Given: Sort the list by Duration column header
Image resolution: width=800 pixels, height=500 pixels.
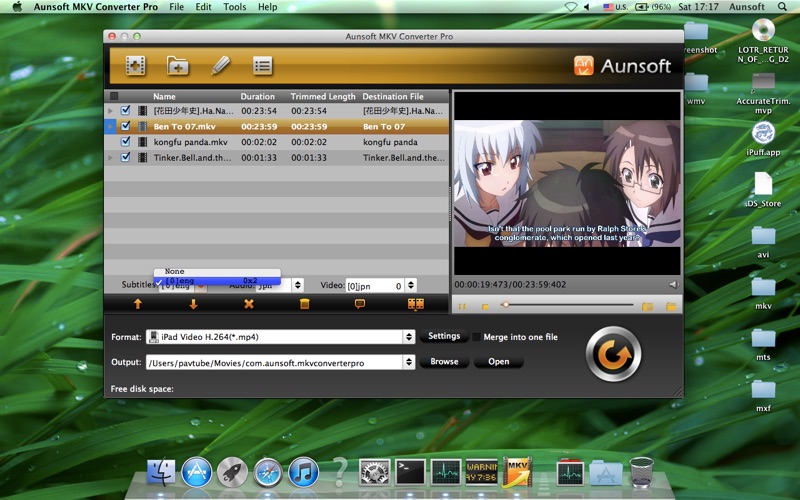Looking at the screenshot, I should (x=257, y=96).
